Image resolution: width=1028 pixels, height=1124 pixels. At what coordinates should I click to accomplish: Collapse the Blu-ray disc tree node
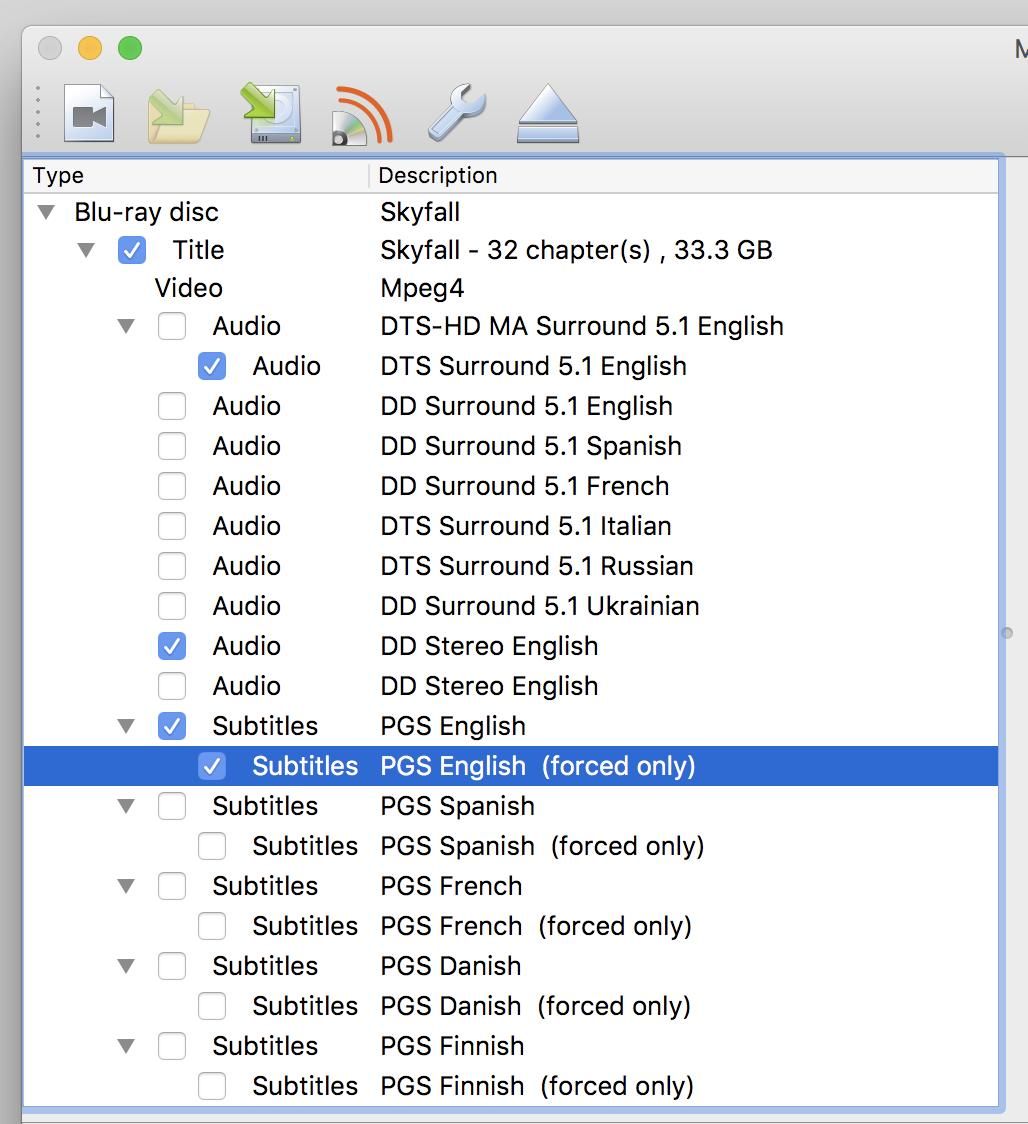point(47,212)
